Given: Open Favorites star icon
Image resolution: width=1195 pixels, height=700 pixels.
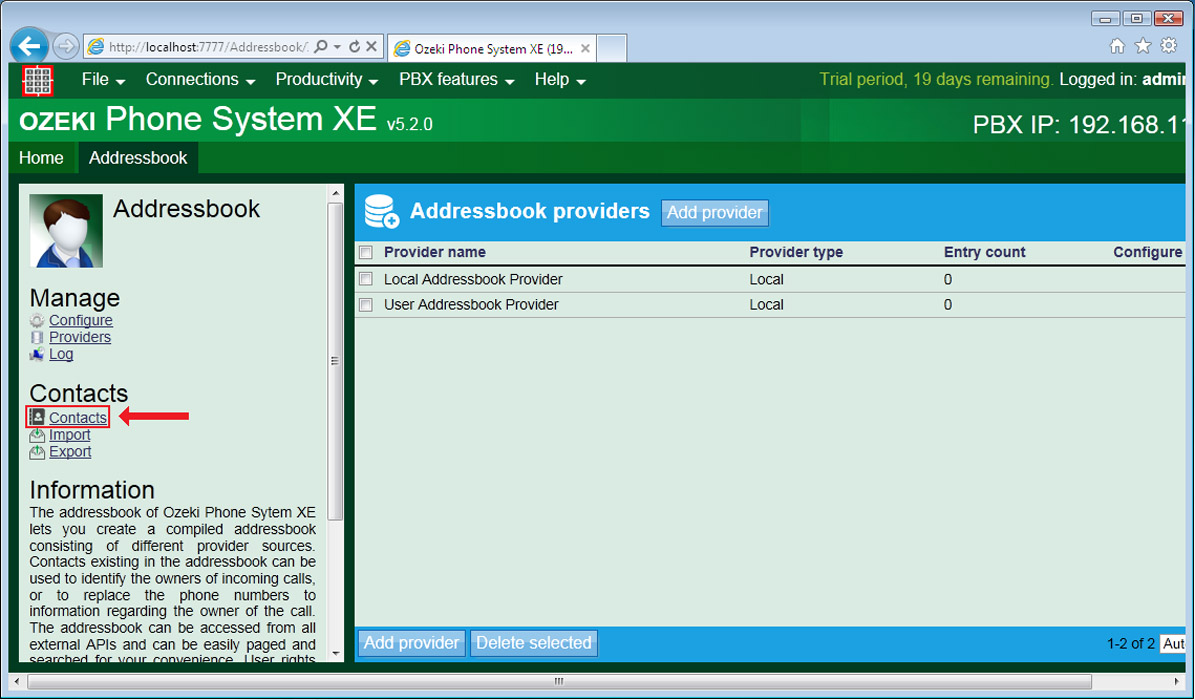Looking at the screenshot, I should tap(1143, 46).
